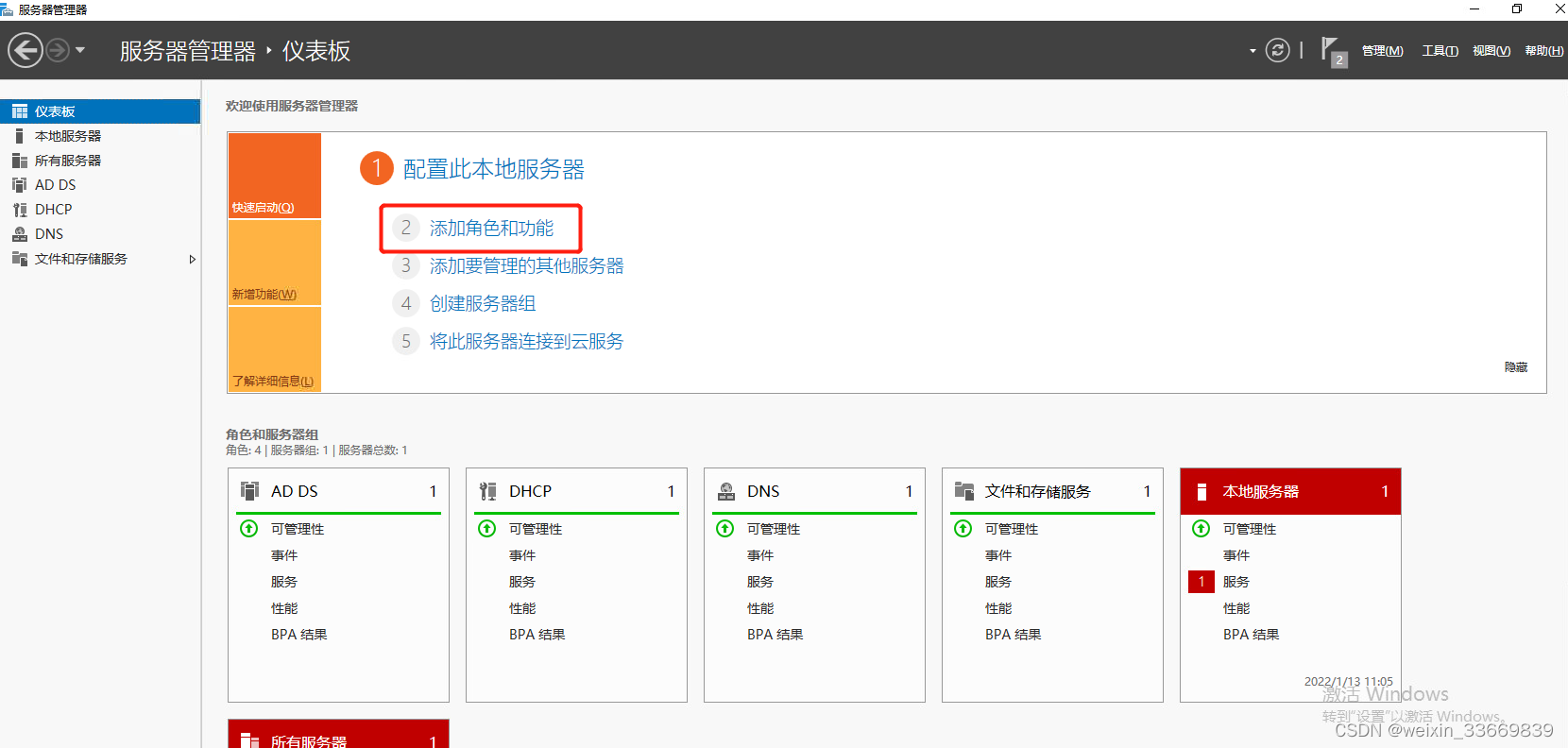Image resolution: width=1568 pixels, height=748 pixels.
Task: Expand the 文件和存储服务 sidebar arrow
Action: [192, 259]
